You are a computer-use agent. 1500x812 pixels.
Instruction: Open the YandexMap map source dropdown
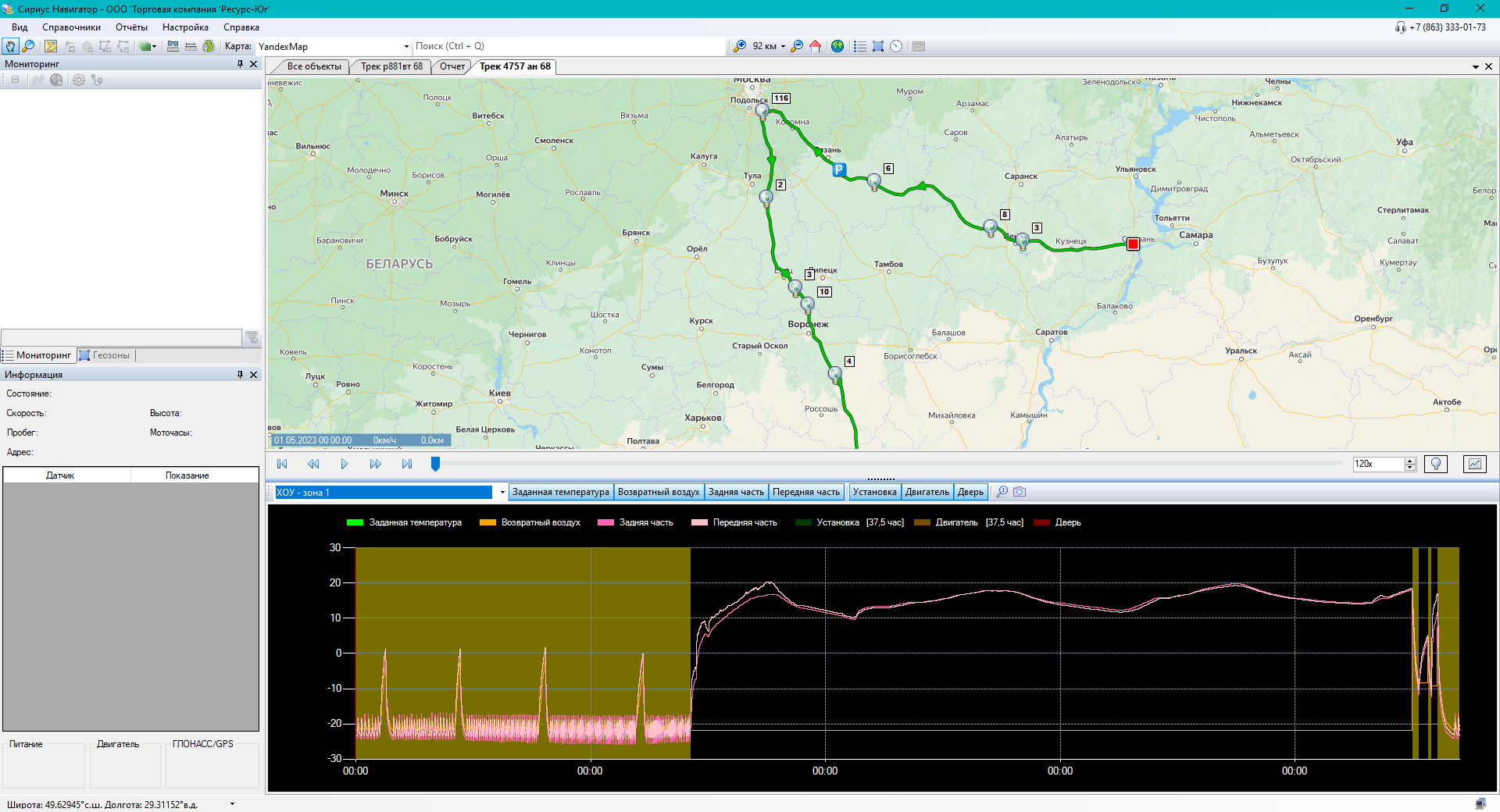tap(406, 47)
